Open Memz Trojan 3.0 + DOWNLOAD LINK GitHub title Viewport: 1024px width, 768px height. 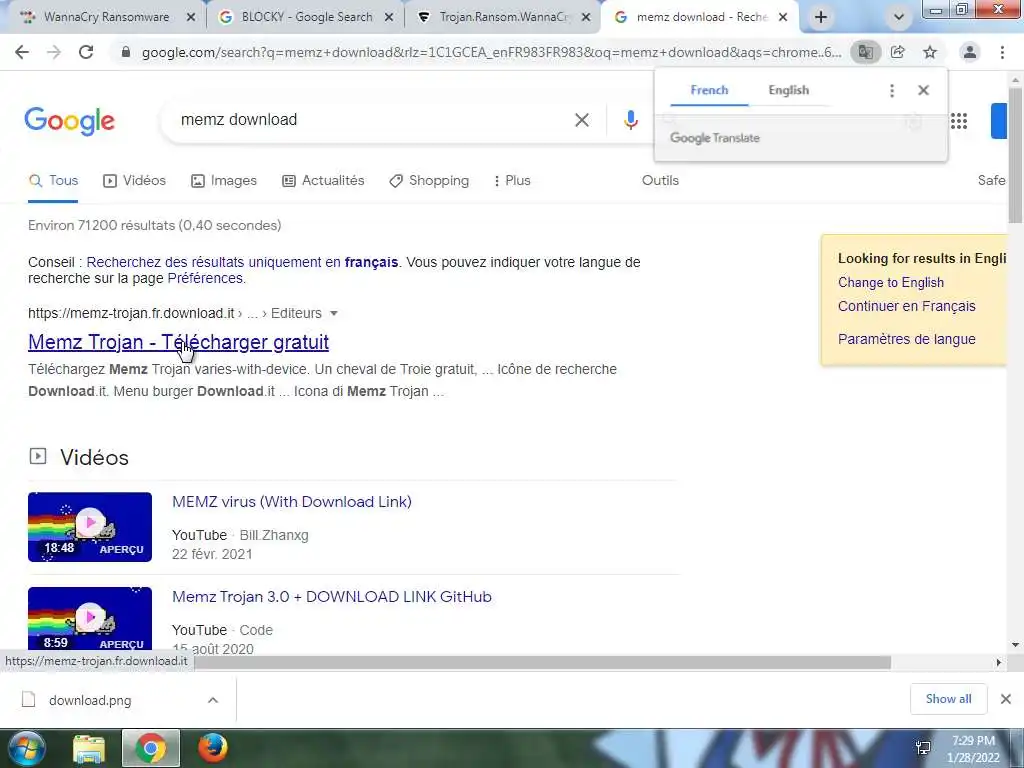click(332, 597)
